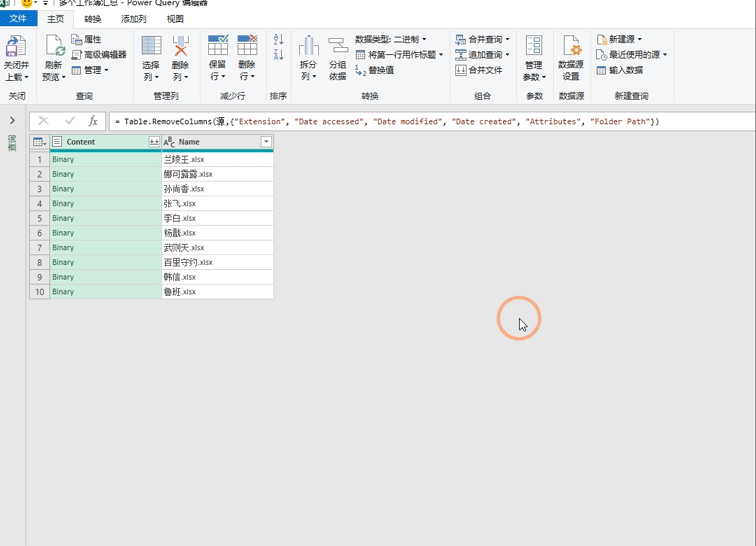This screenshot has height=546, width=756.
Task: Click the Combine Files icon in the Content header
Action: tap(154, 142)
